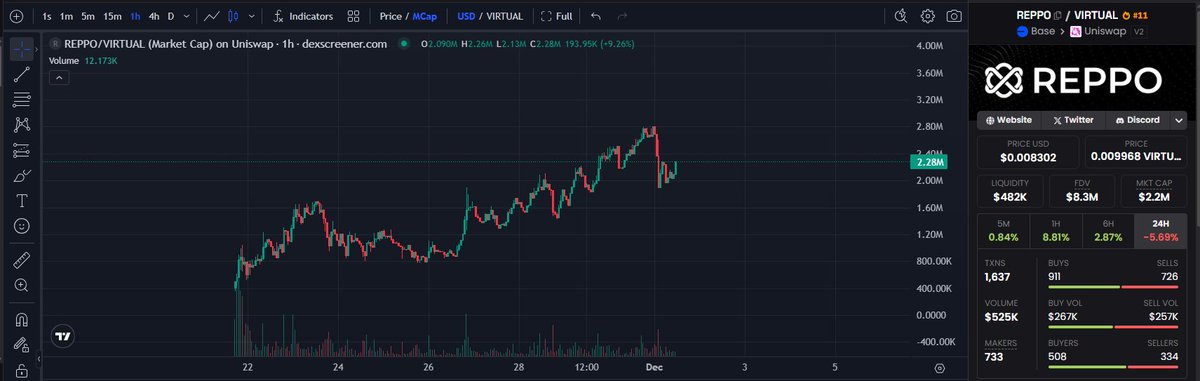This screenshot has width=1200, height=381.
Task: Select the crosshair cursor tool
Action: coord(22,48)
